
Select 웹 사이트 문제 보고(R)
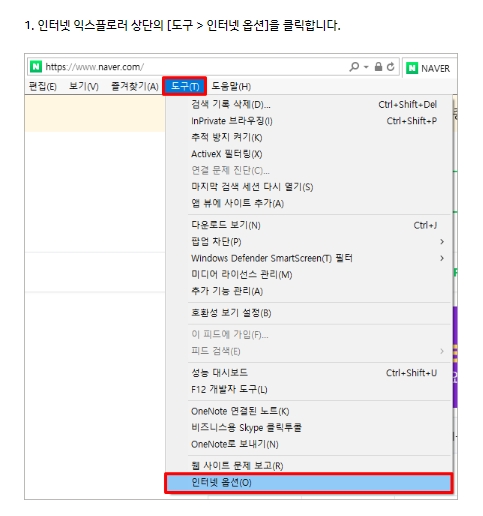(309, 466)
